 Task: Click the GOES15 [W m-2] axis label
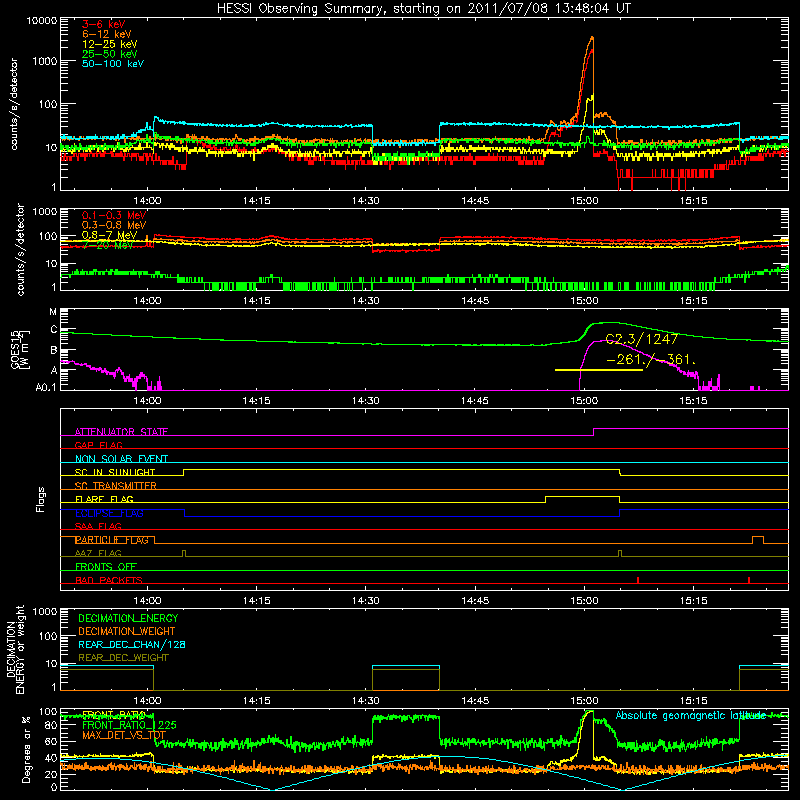coord(20,349)
